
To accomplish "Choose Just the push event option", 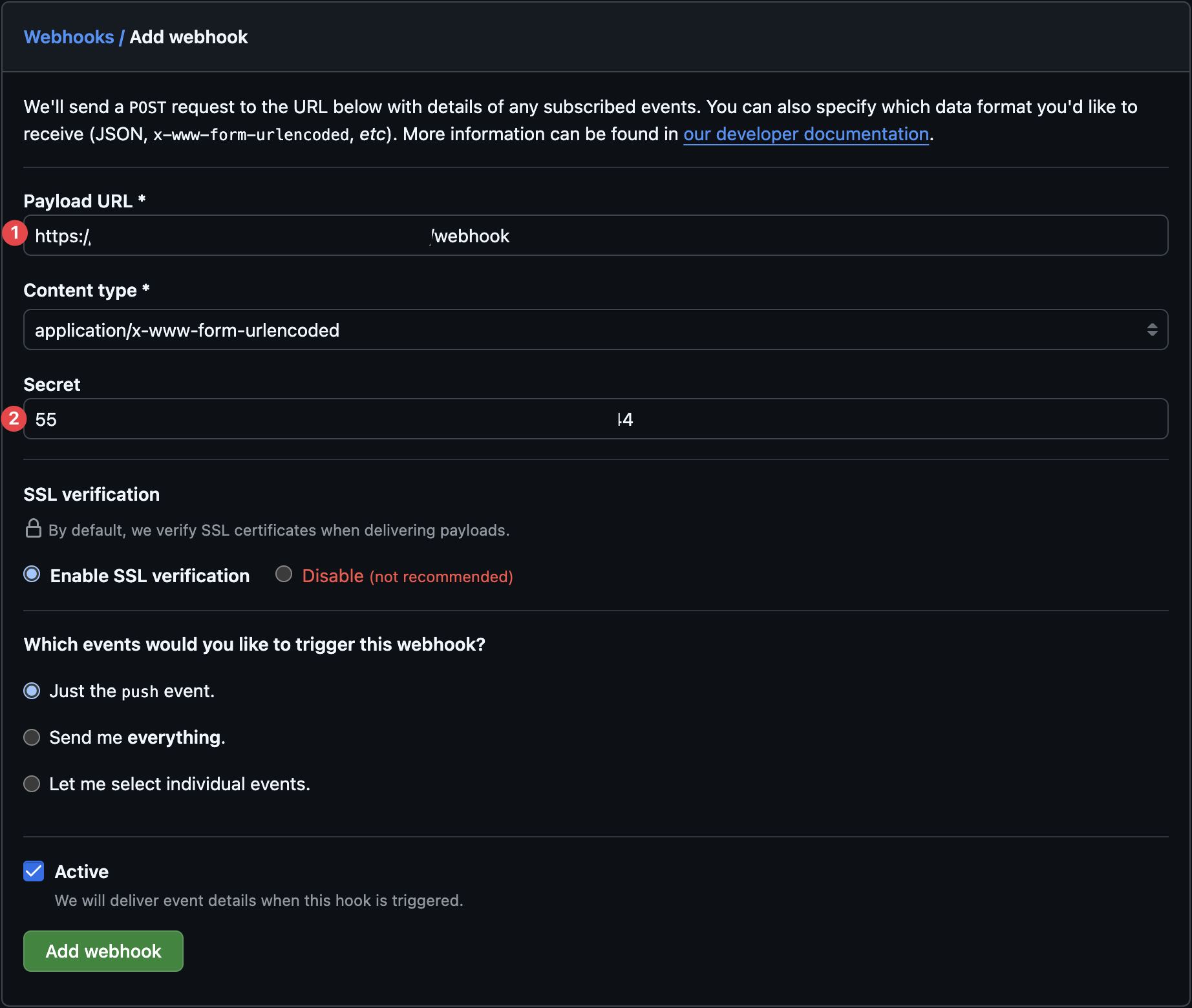I will pyautogui.click(x=32, y=691).
